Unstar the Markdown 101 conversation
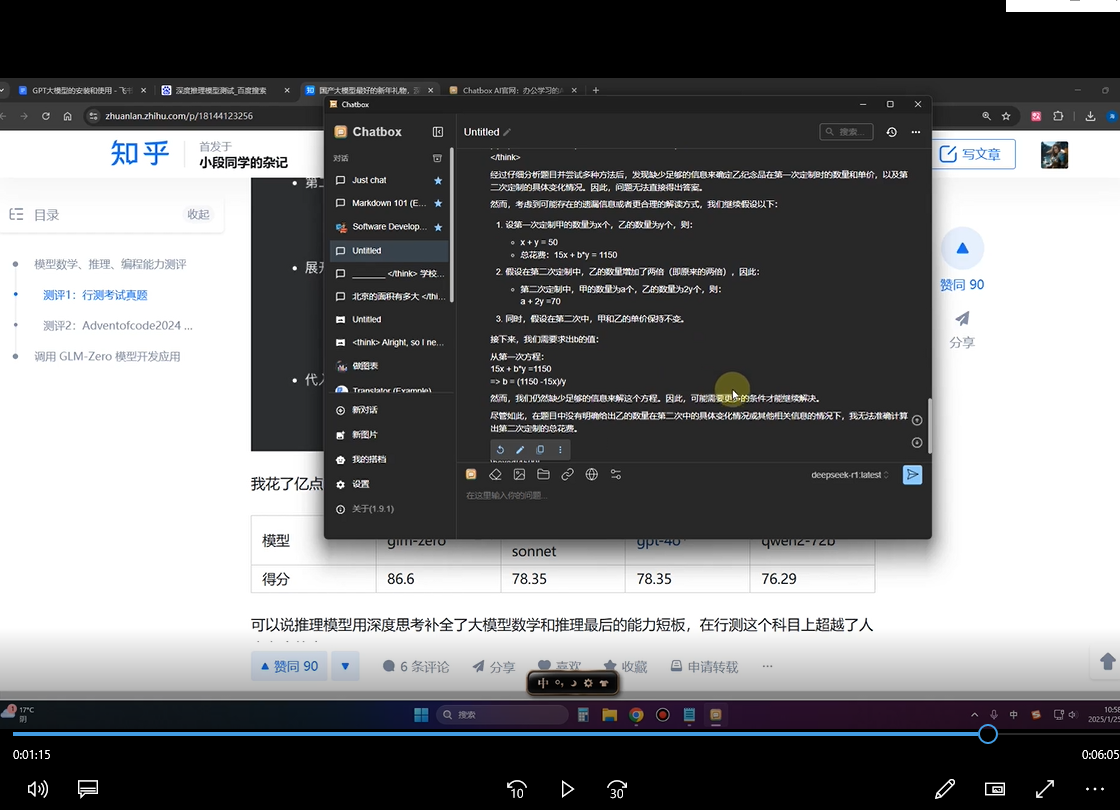1120x810 pixels. pos(438,204)
